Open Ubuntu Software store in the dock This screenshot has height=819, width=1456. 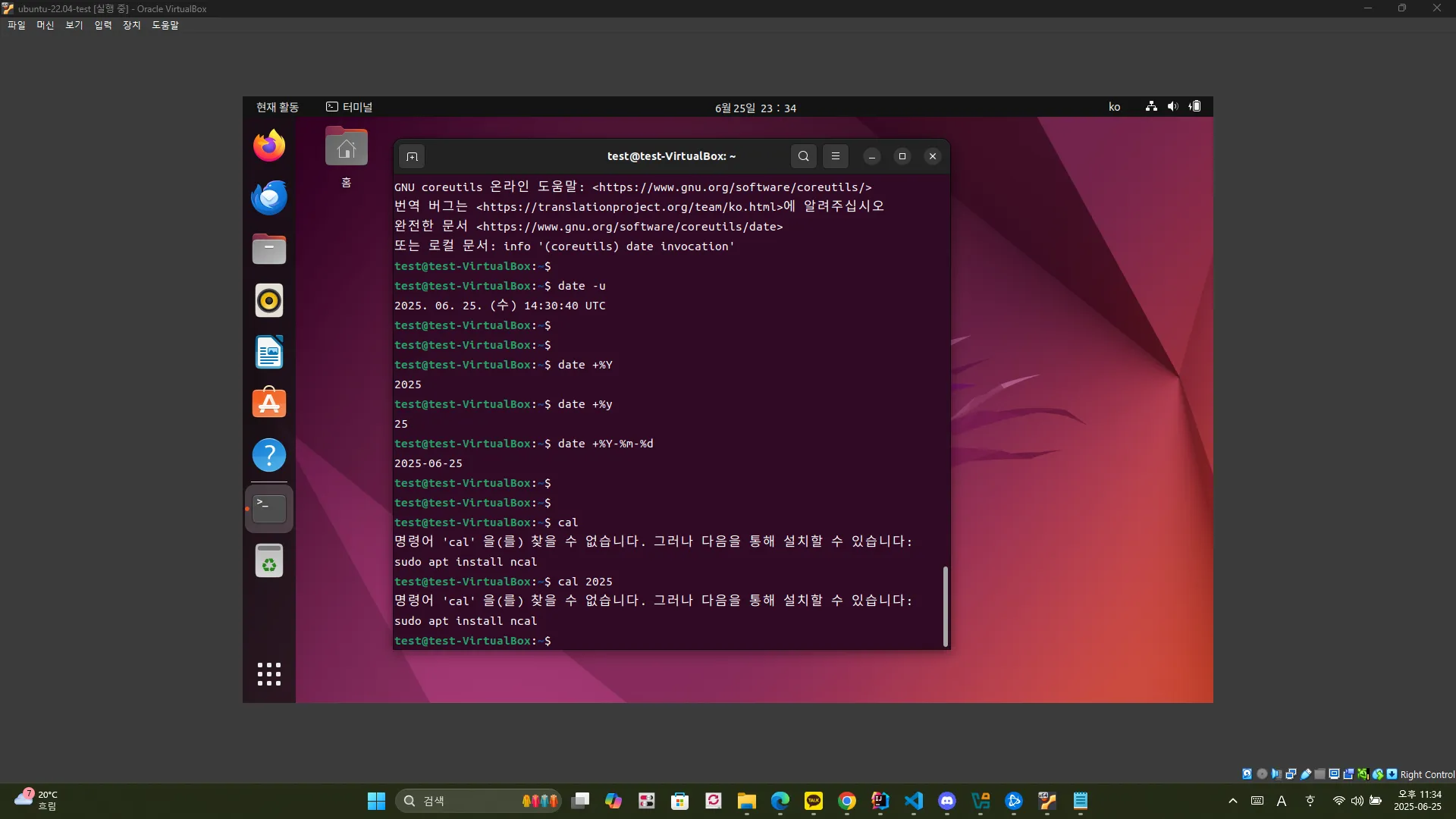tap(269, 403)
